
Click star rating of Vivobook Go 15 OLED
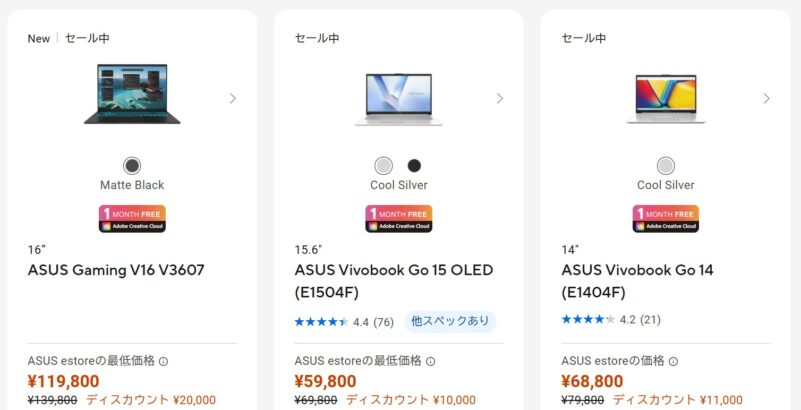(x=321, y=322)
